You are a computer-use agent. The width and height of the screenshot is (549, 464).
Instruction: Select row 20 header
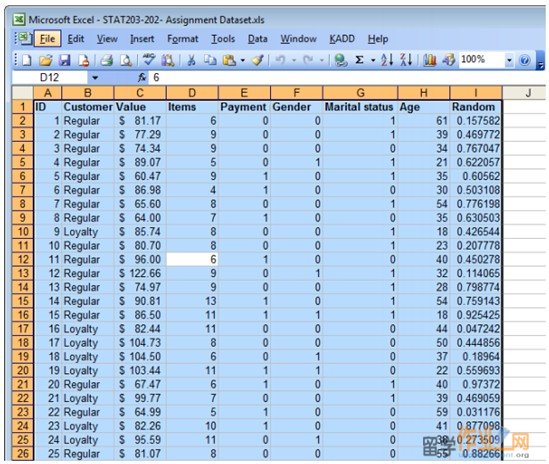[23, 370]
